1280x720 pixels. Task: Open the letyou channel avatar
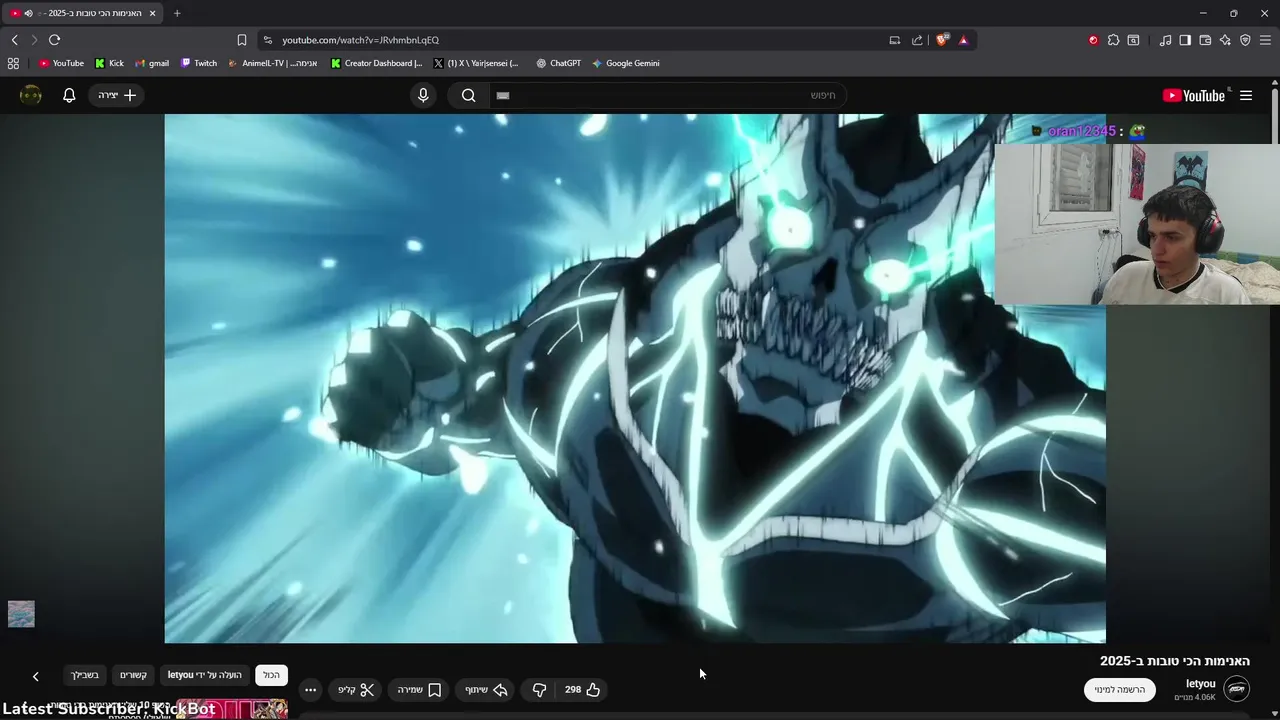click(1237, 689)
